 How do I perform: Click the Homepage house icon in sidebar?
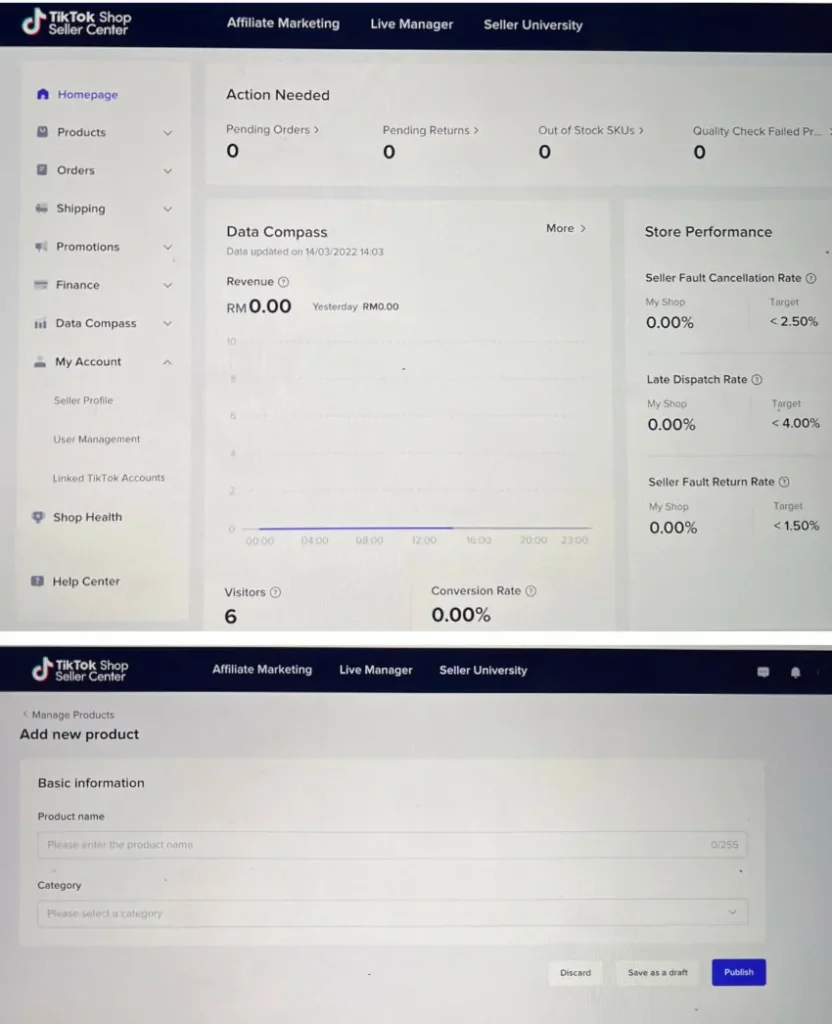coord(42,95)
